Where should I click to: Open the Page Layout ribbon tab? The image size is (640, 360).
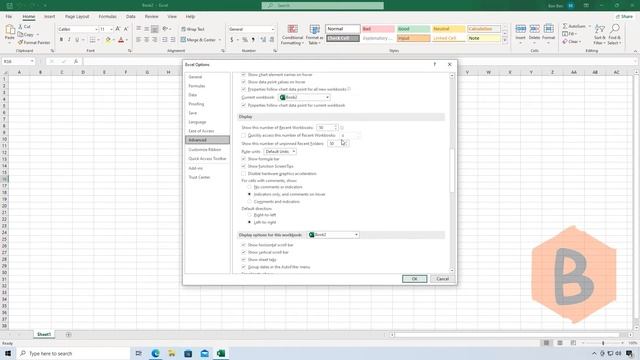click(77, 16)
